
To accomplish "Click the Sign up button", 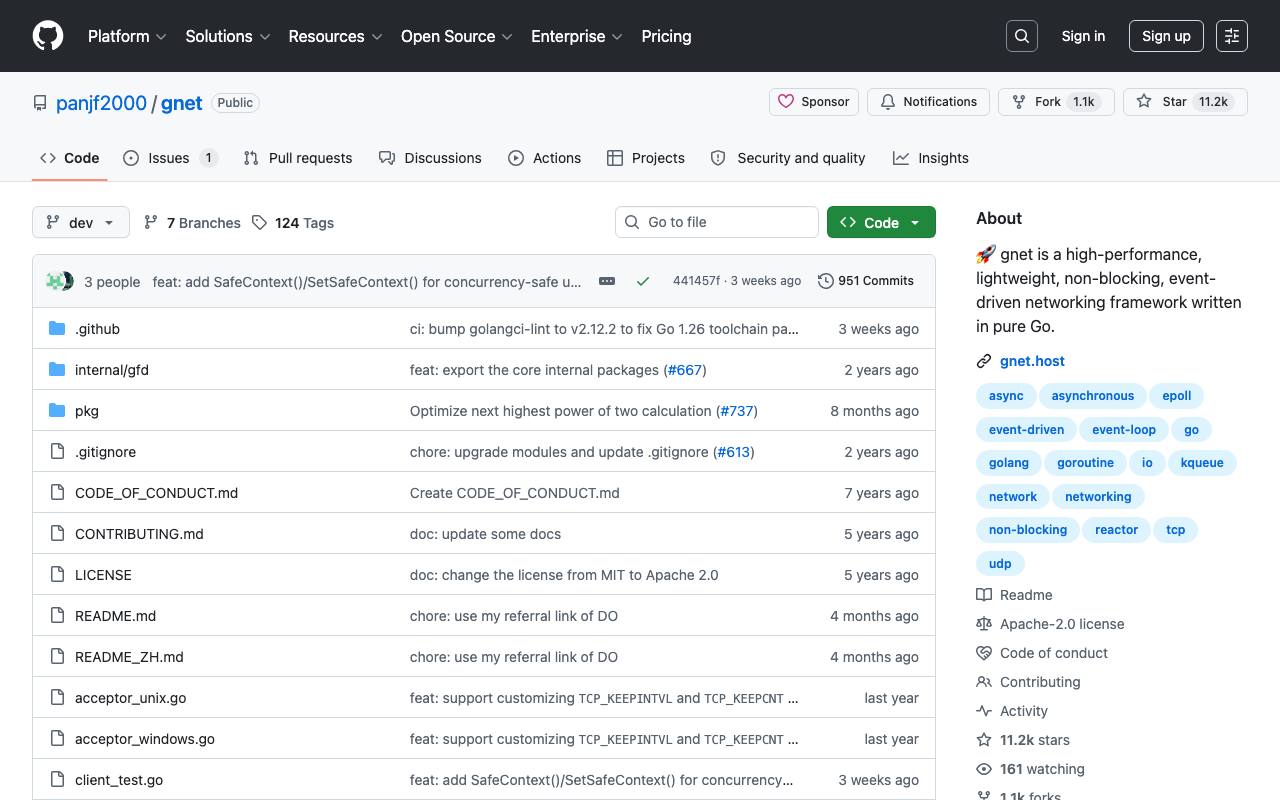I will tap(1166, 36).
